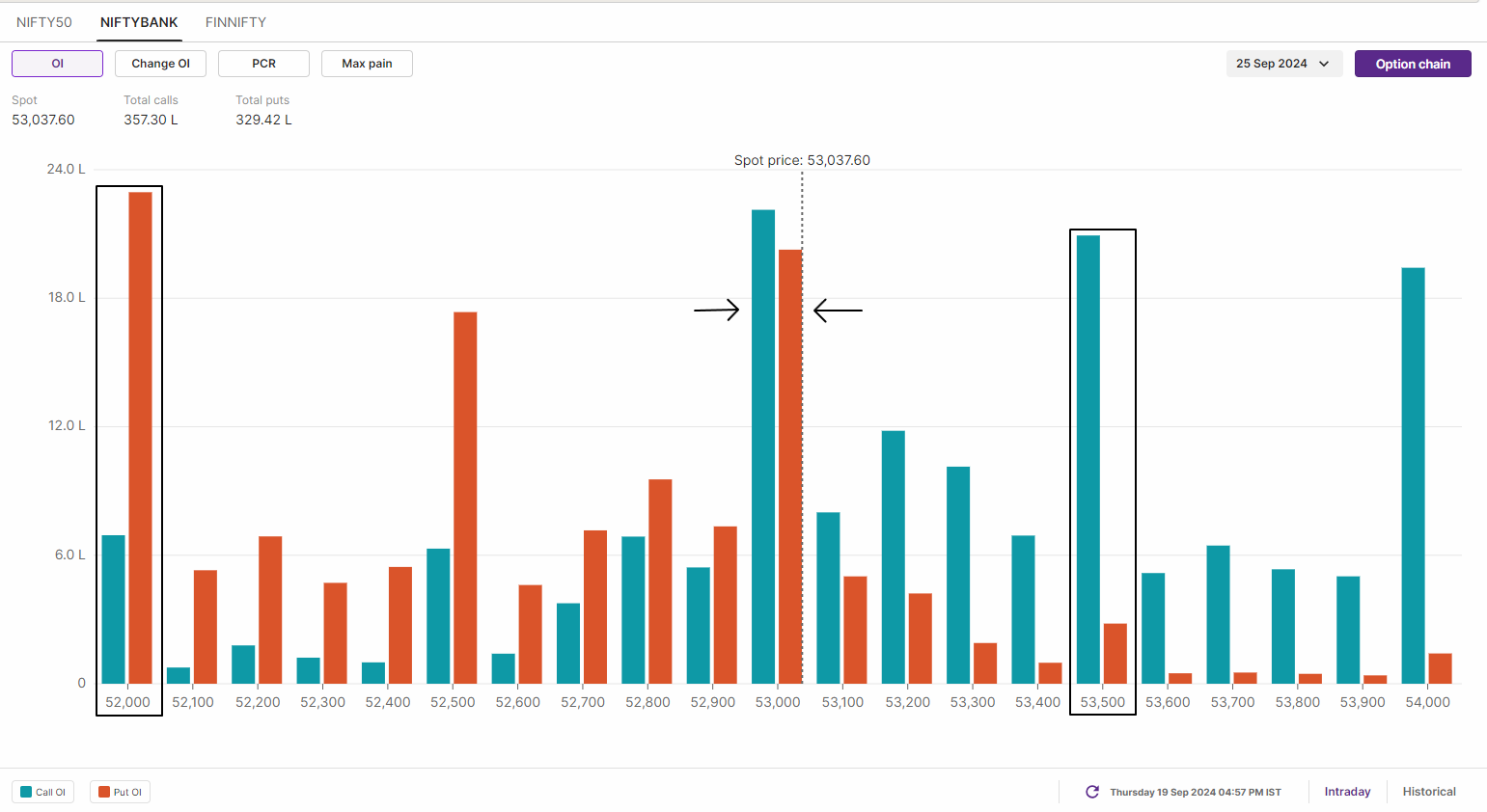
Task: Click the 52,500 put OI bar
Action: point(465,498)
